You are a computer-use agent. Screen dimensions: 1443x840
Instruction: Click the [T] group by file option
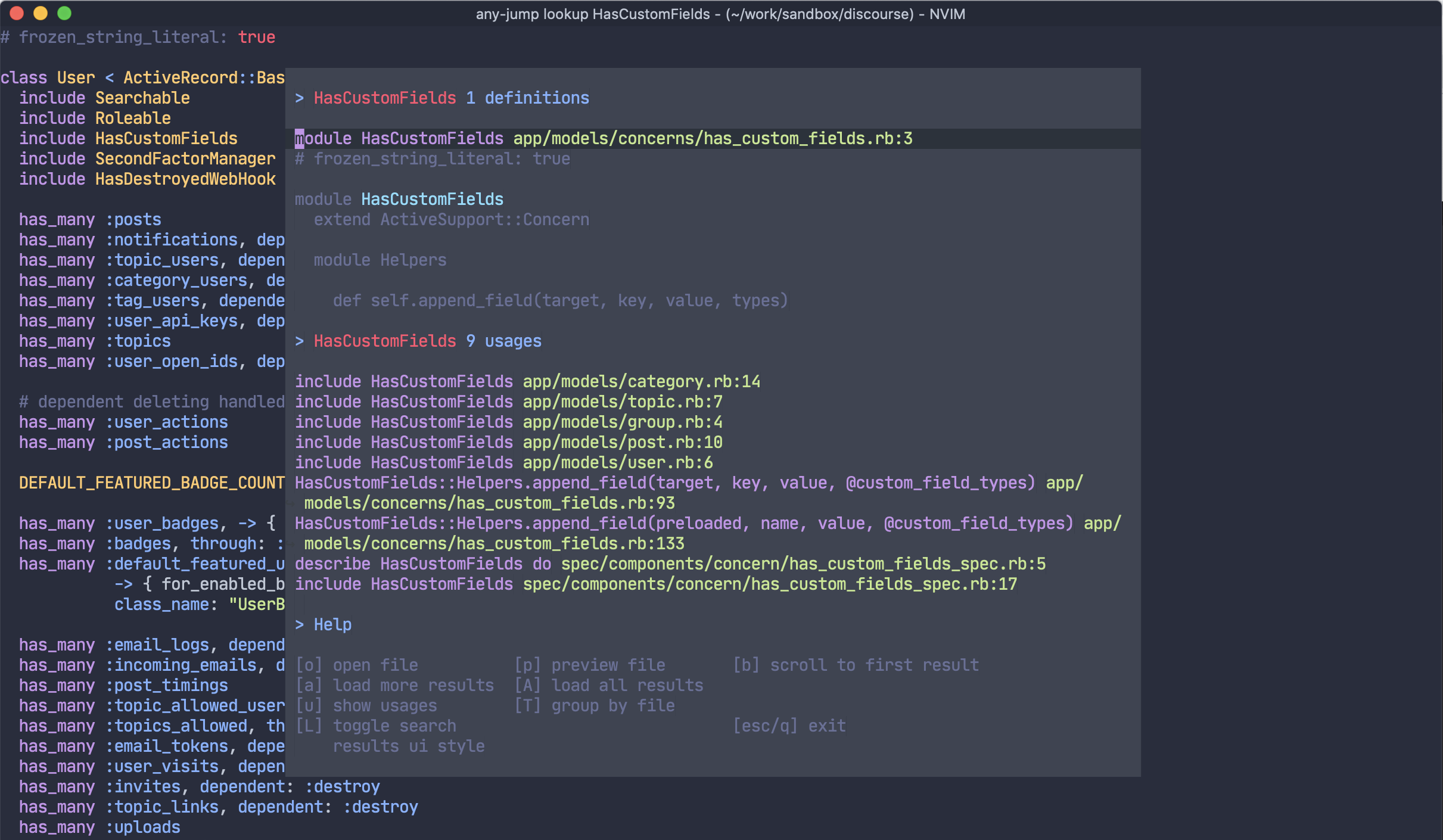[x=595, y=706]
